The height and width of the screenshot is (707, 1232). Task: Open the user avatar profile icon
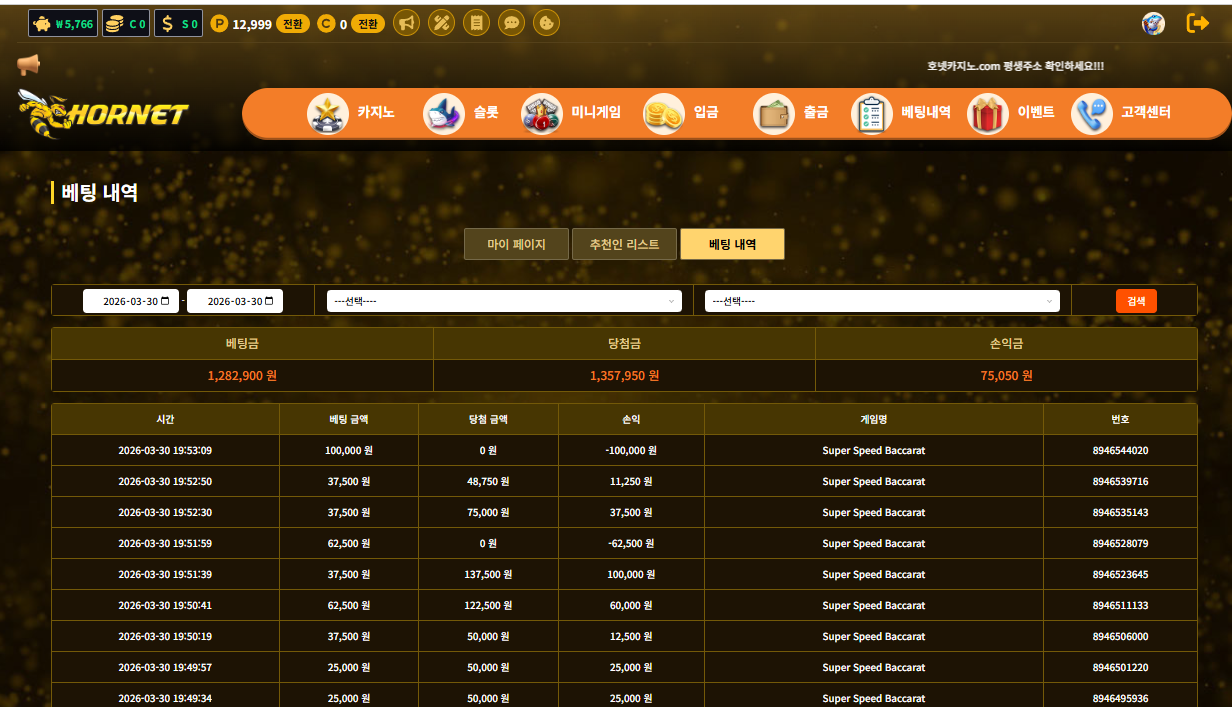click(x=1153, y=23)
